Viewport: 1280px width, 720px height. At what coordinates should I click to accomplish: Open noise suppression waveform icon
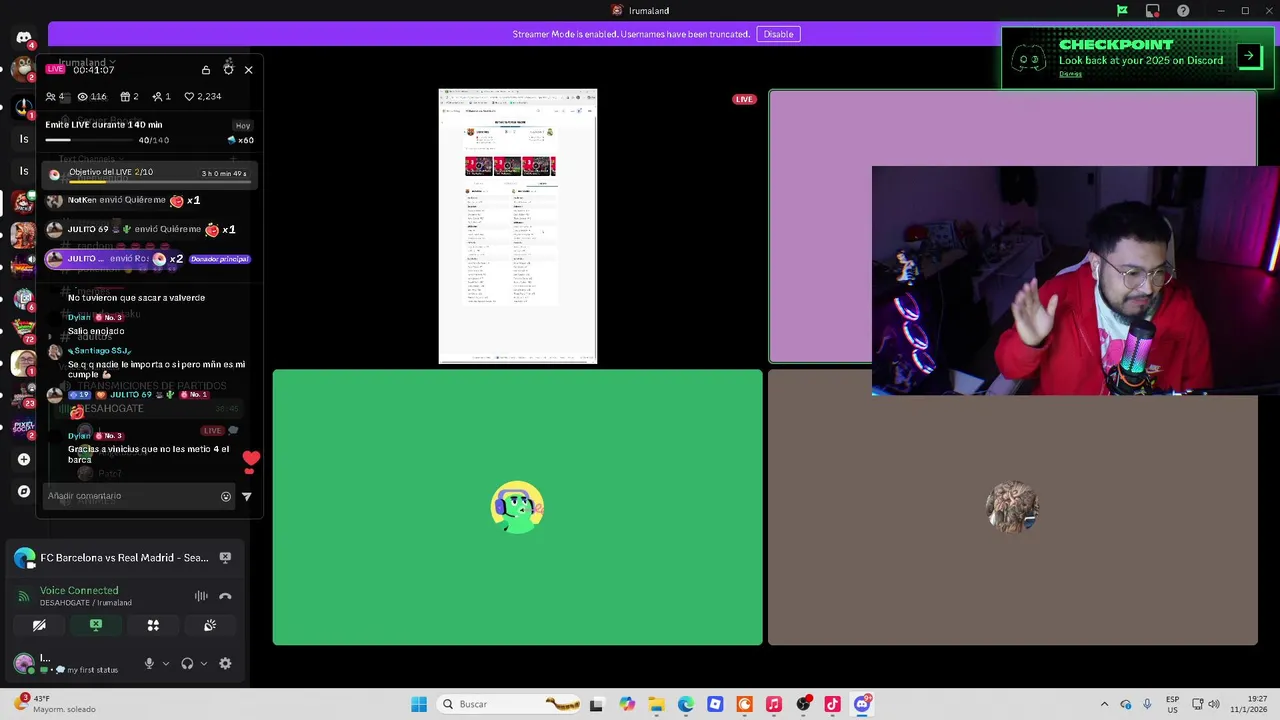(201, 596)
